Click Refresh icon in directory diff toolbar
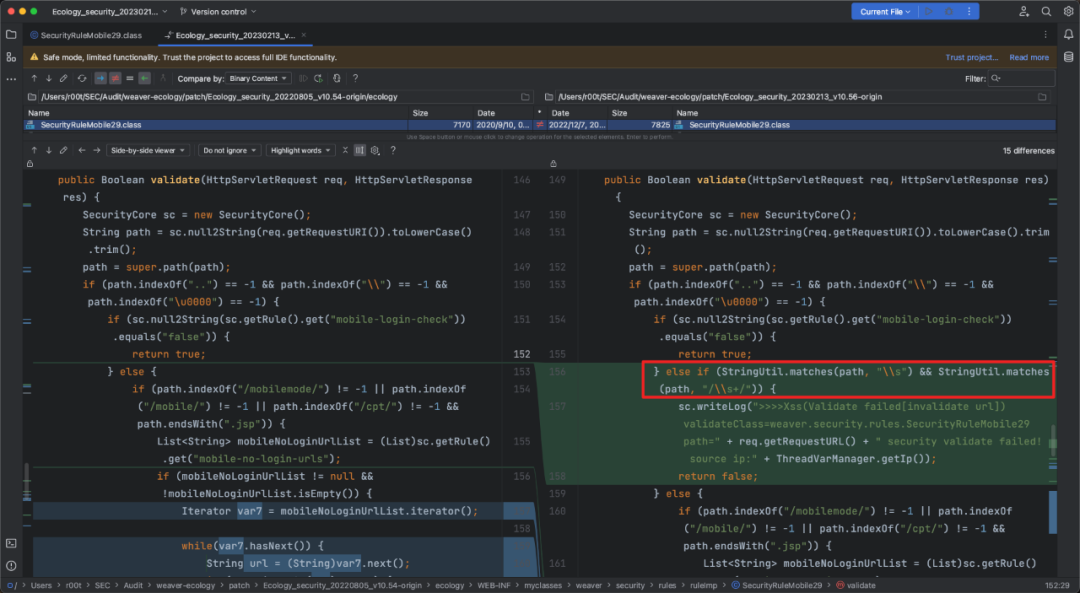 click(x=82, y=79)
